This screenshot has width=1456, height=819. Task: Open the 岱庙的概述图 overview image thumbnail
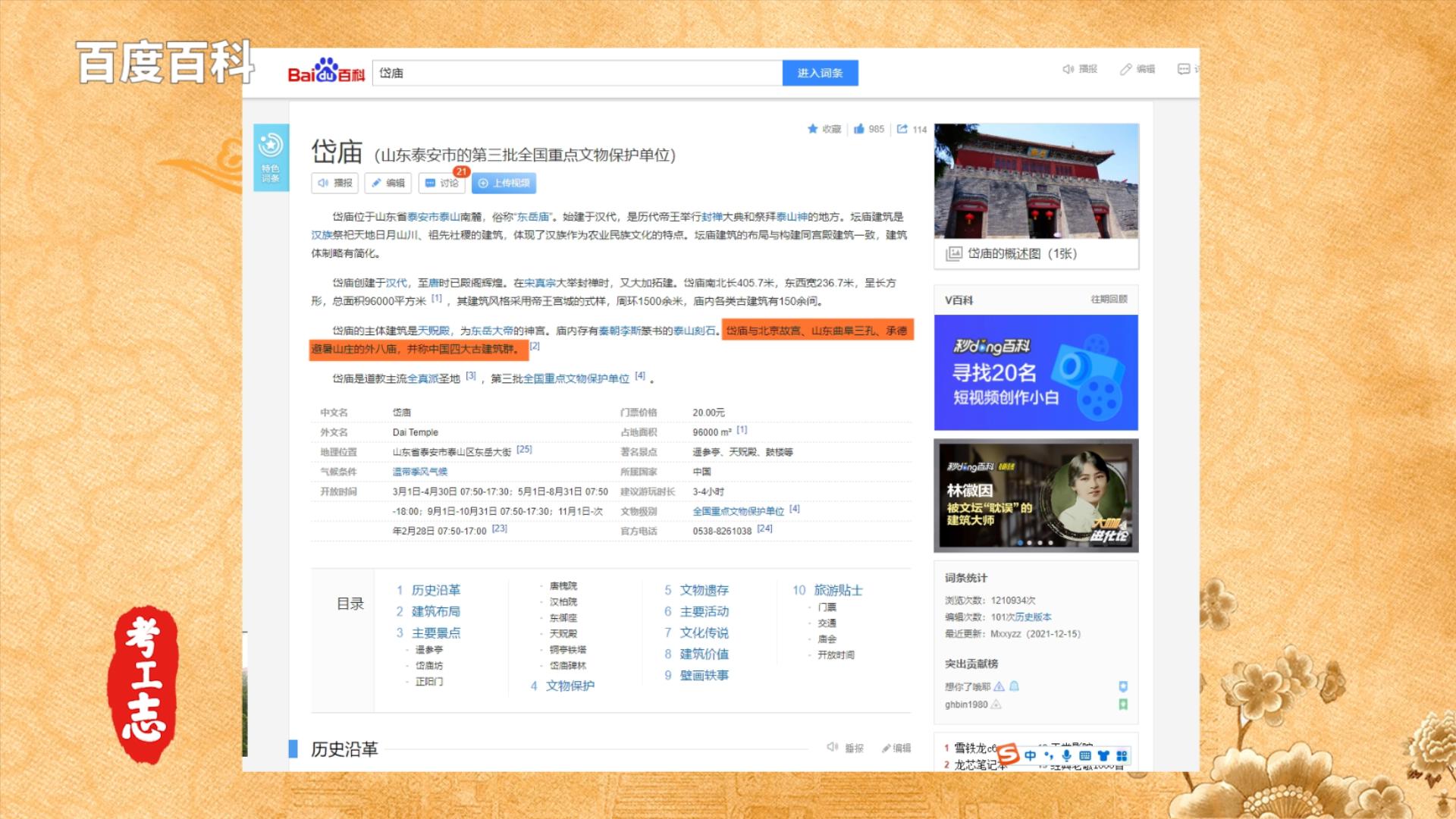coord(1036,182)
